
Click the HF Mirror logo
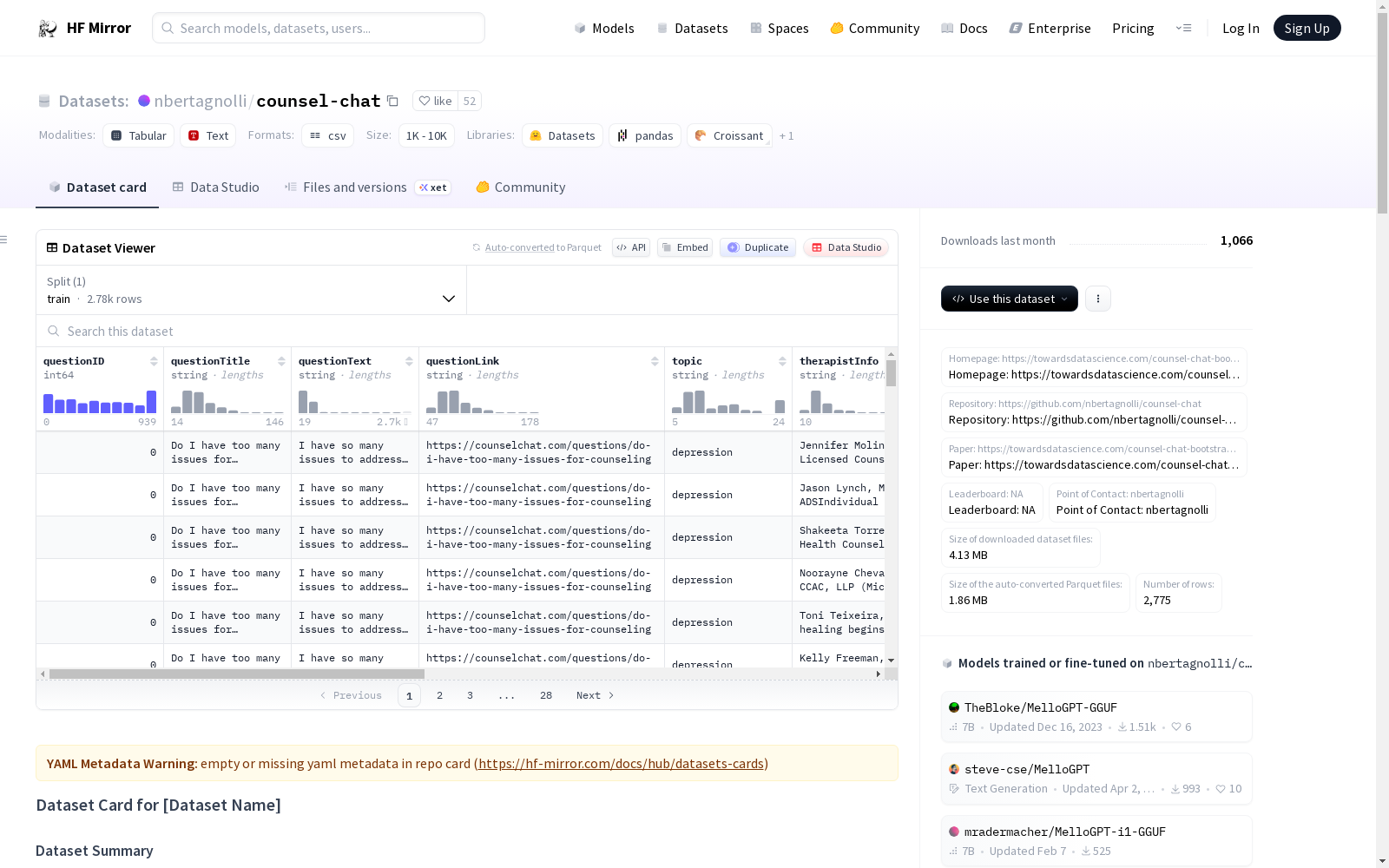[84, 28]
